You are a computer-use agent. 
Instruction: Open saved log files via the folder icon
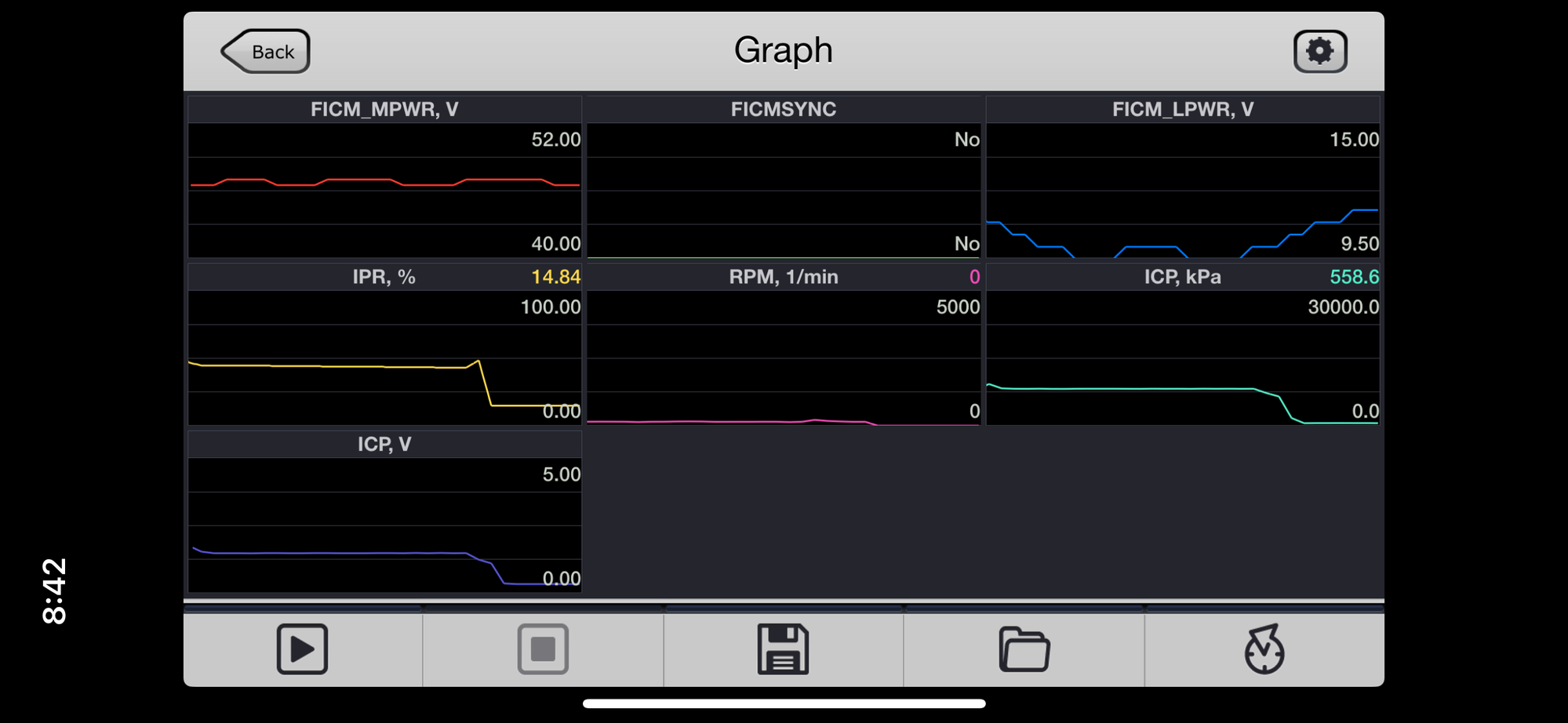pos(1024,649)
